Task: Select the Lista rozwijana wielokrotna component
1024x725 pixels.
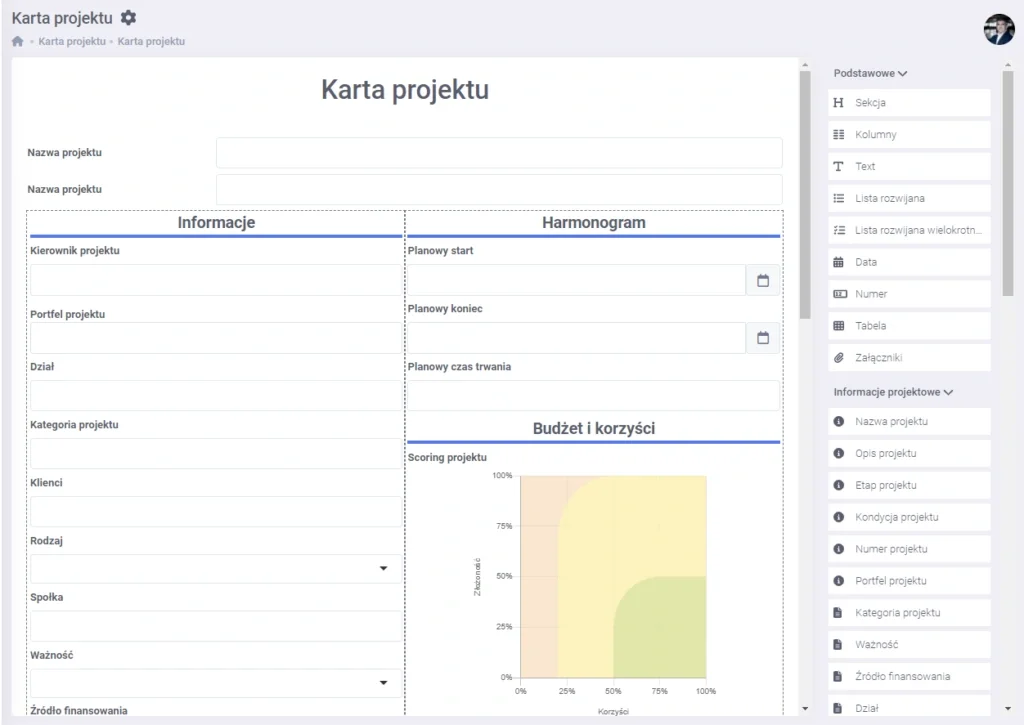Action: 909,230
